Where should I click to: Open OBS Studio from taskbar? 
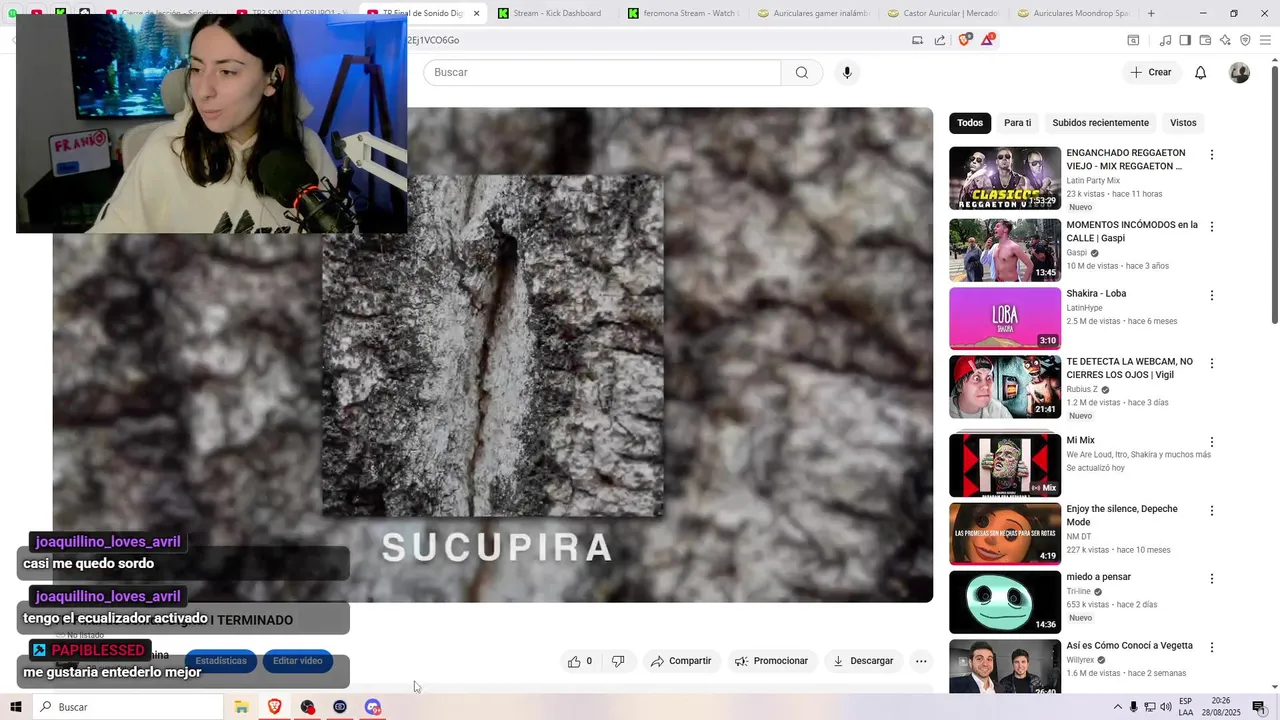click(x=307, y=707)
